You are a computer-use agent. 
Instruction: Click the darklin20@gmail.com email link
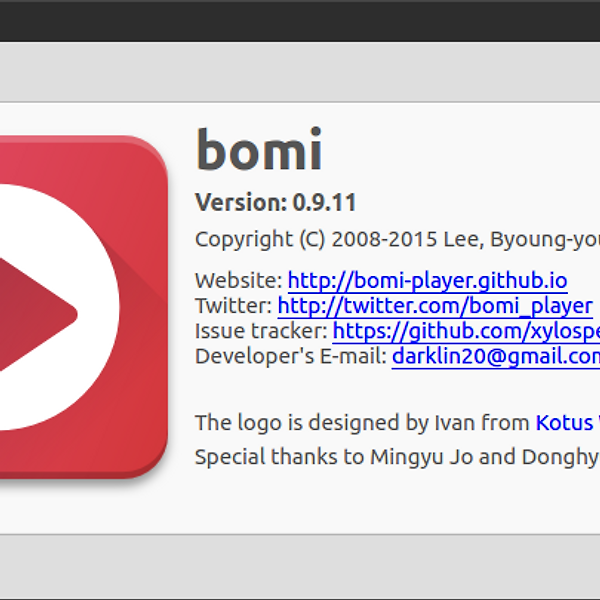point(496,356)
